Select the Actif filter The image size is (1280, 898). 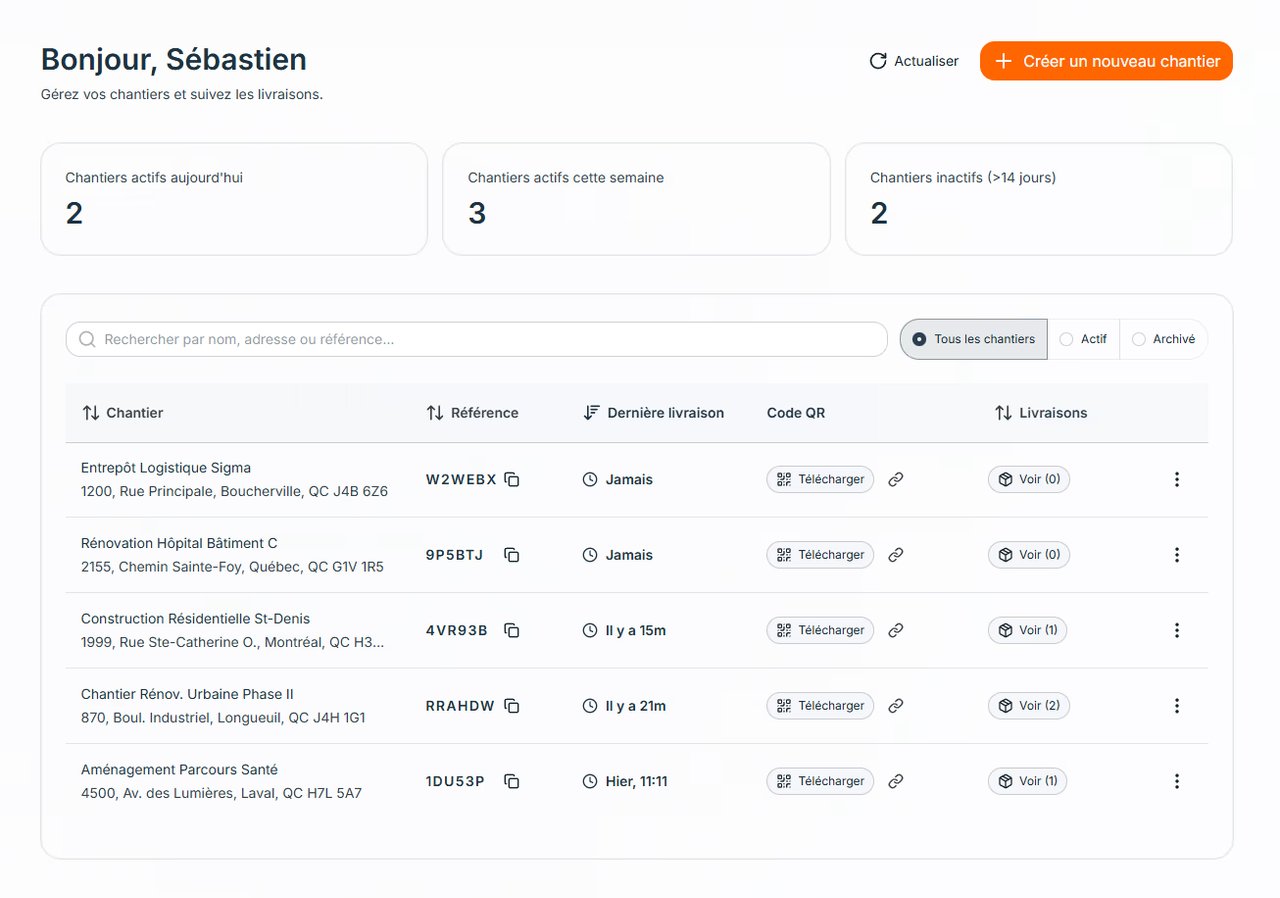[x=1083, y=339]
